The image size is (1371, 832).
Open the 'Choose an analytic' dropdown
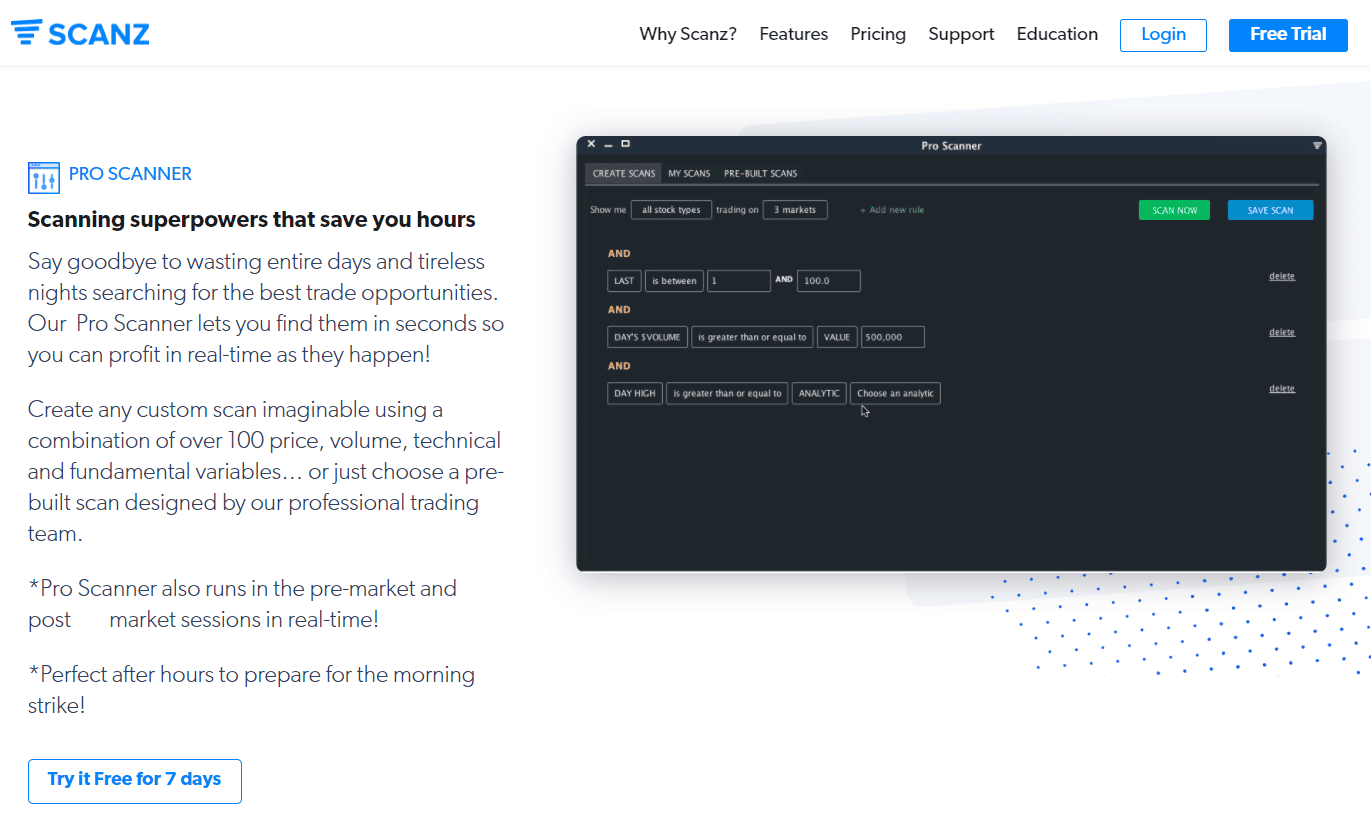point(895,394)
